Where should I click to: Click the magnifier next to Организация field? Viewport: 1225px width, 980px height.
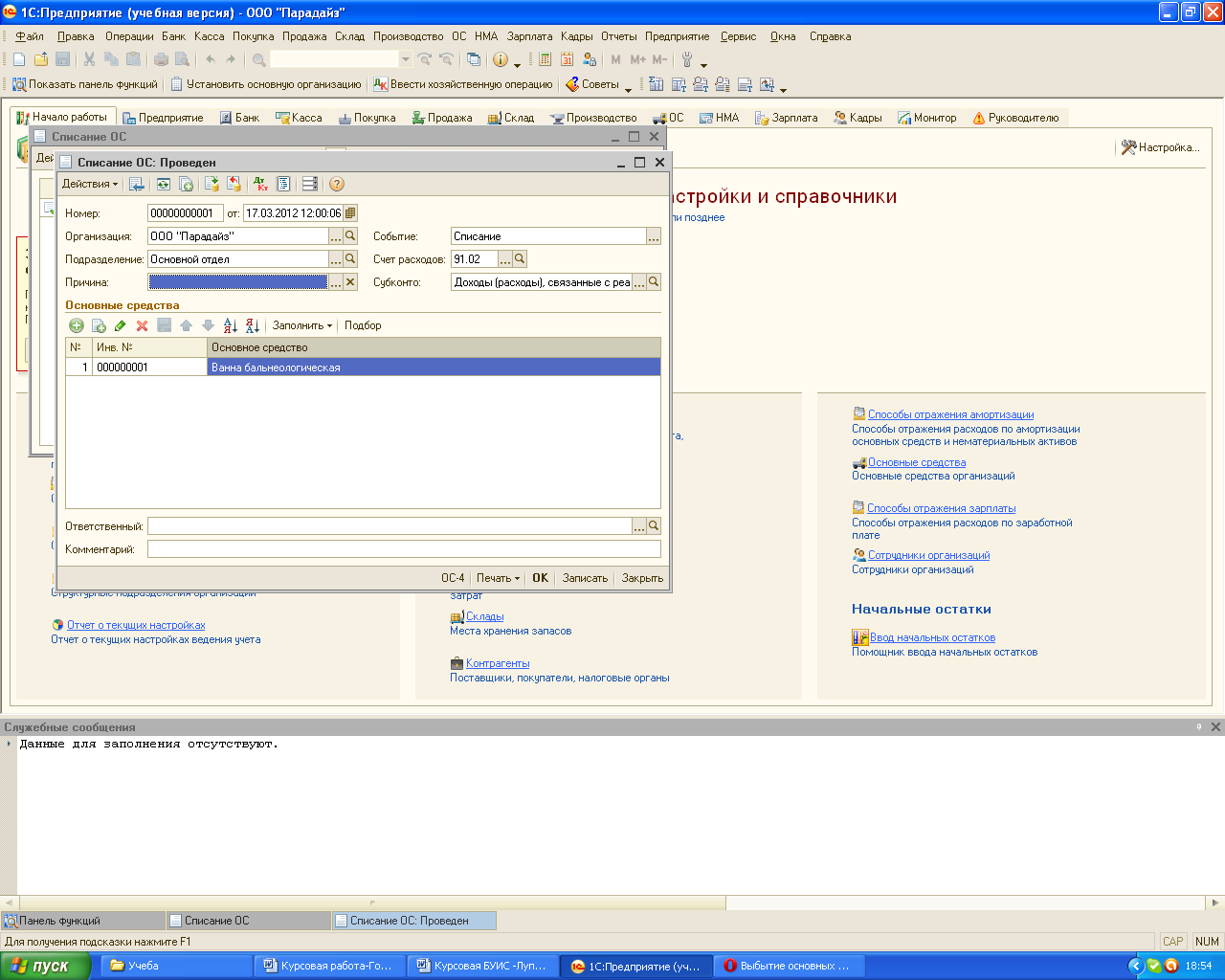[x=350, y=236]
